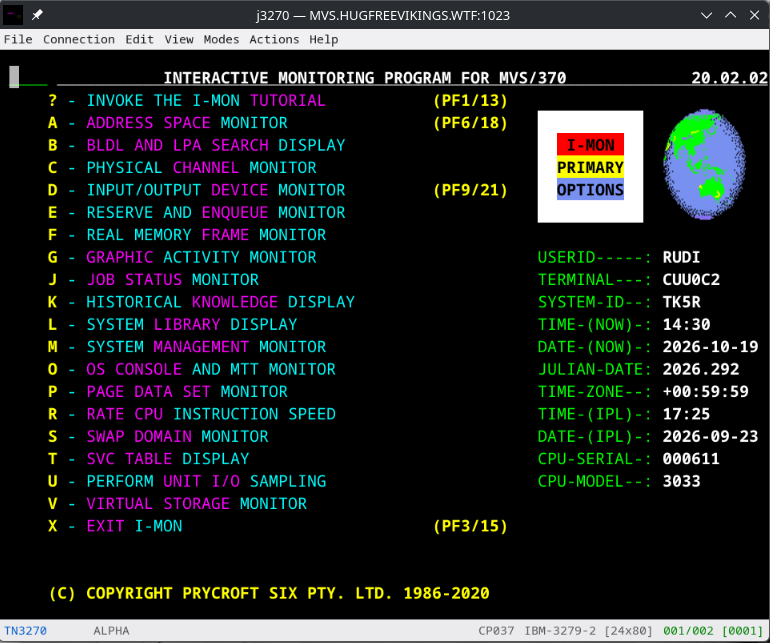Click the app icon in the title bar corner
This screenshot has height=643, width=770.
pos(13,15)
